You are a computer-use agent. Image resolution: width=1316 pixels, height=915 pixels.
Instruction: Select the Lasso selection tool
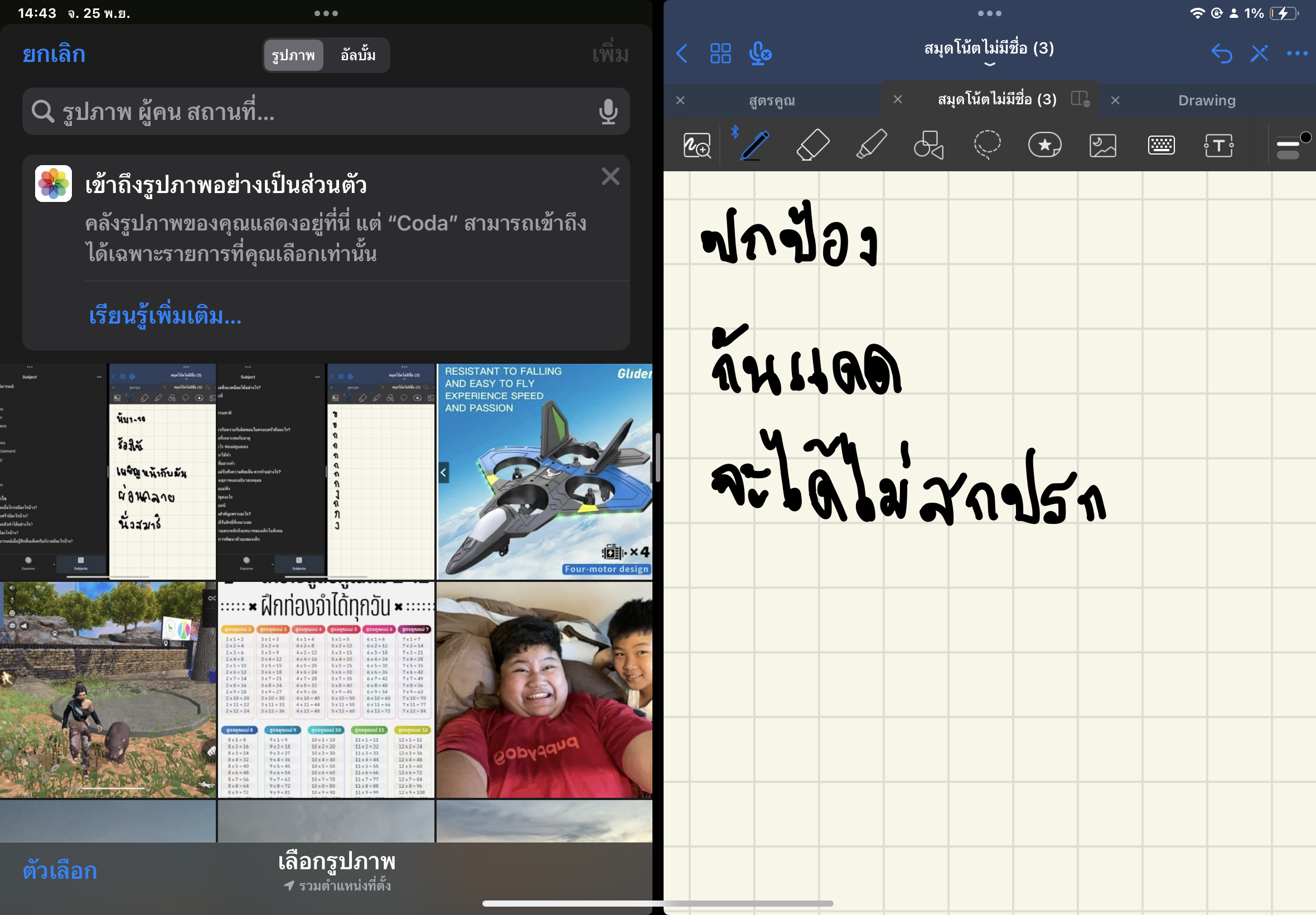pyautogui.click(x=987, y=145)
